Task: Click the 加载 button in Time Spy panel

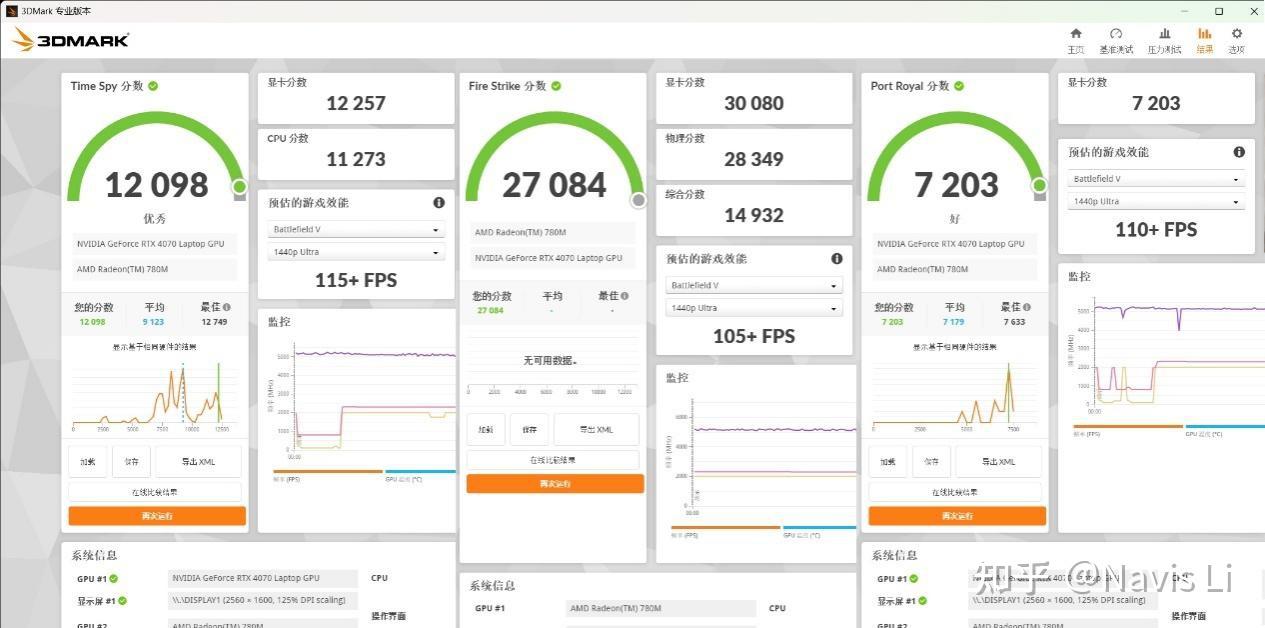Action: 88,461
